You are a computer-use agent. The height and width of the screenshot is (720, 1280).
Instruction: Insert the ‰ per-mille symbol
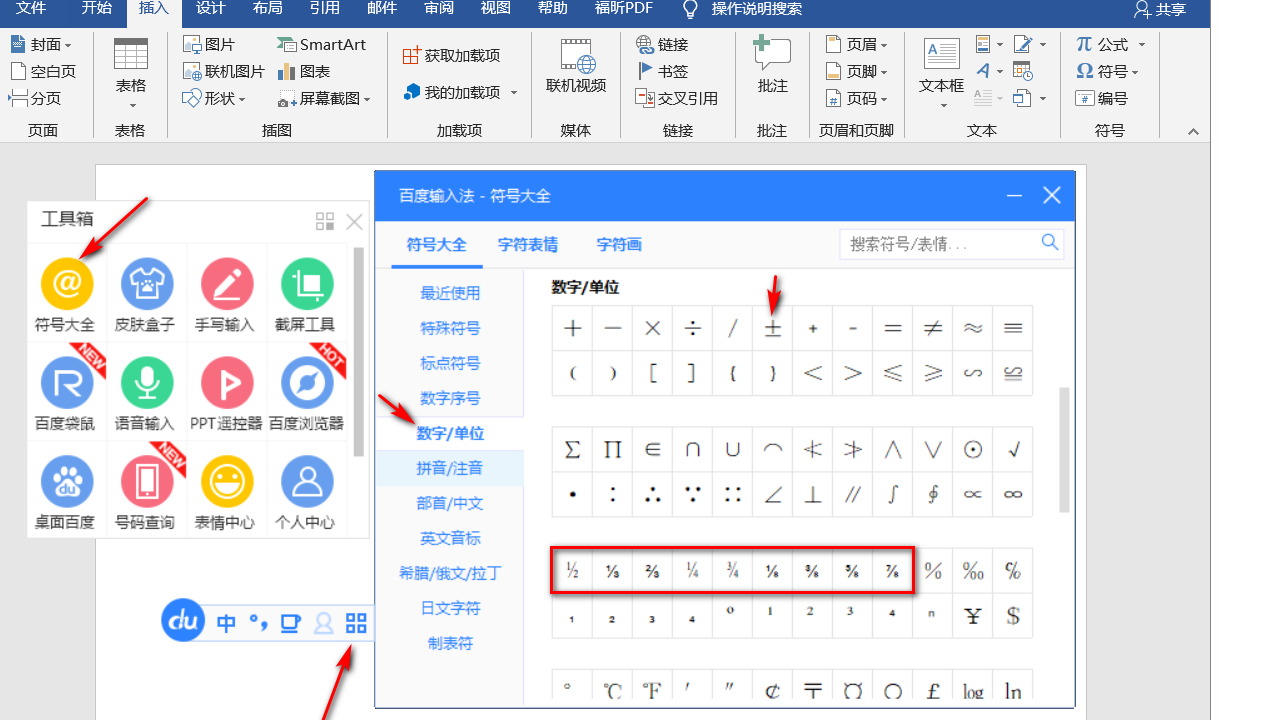click(973, 571)
